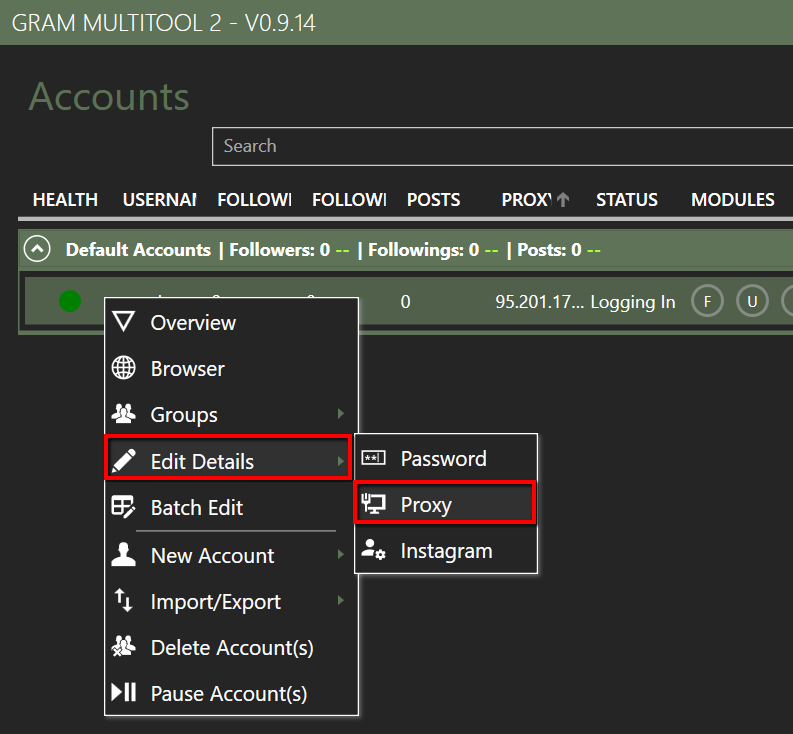Click the globe Browser icon
Screen dimensions: 793x734
point(123,368)
